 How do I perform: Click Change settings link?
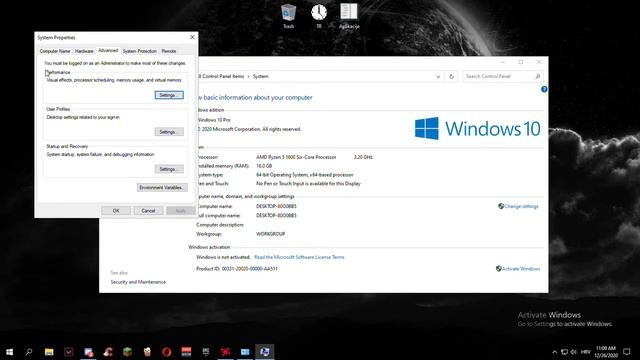(x=521, y=206)
